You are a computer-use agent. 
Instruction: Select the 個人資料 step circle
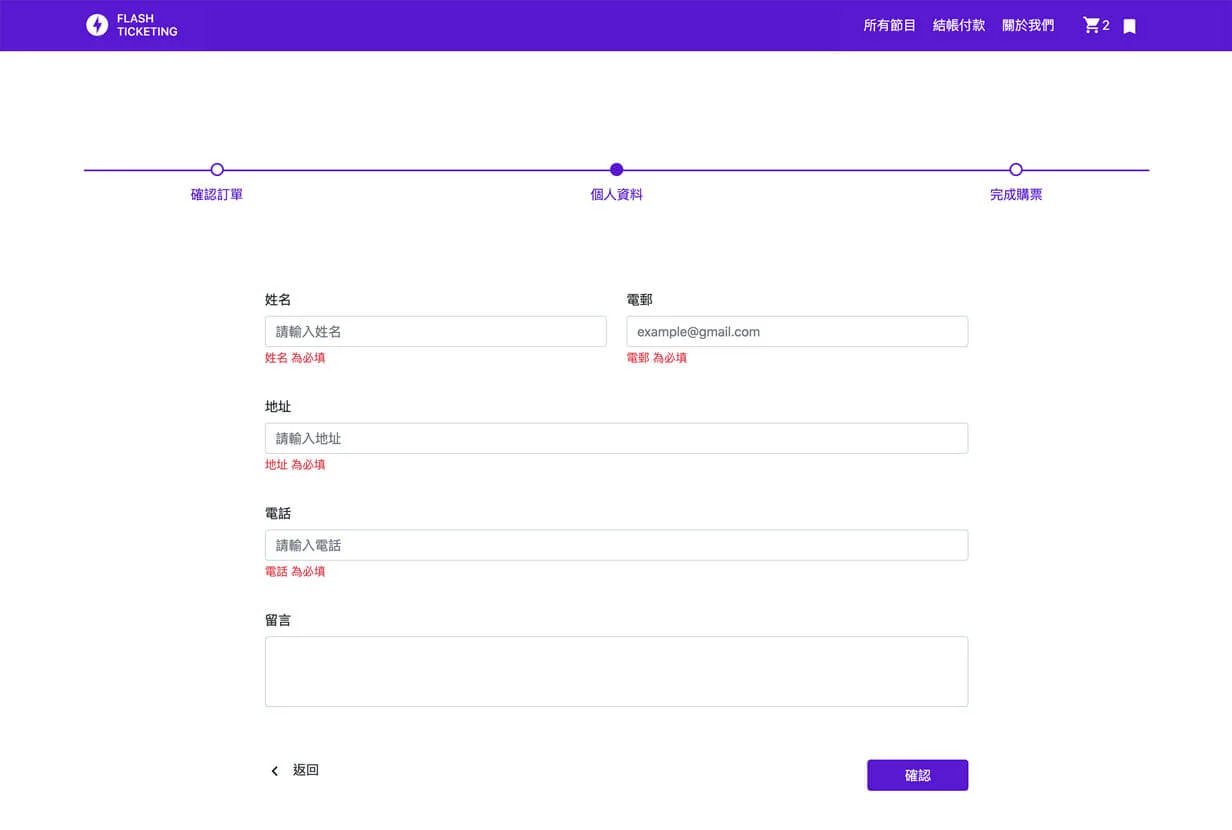tap(616, 169)
